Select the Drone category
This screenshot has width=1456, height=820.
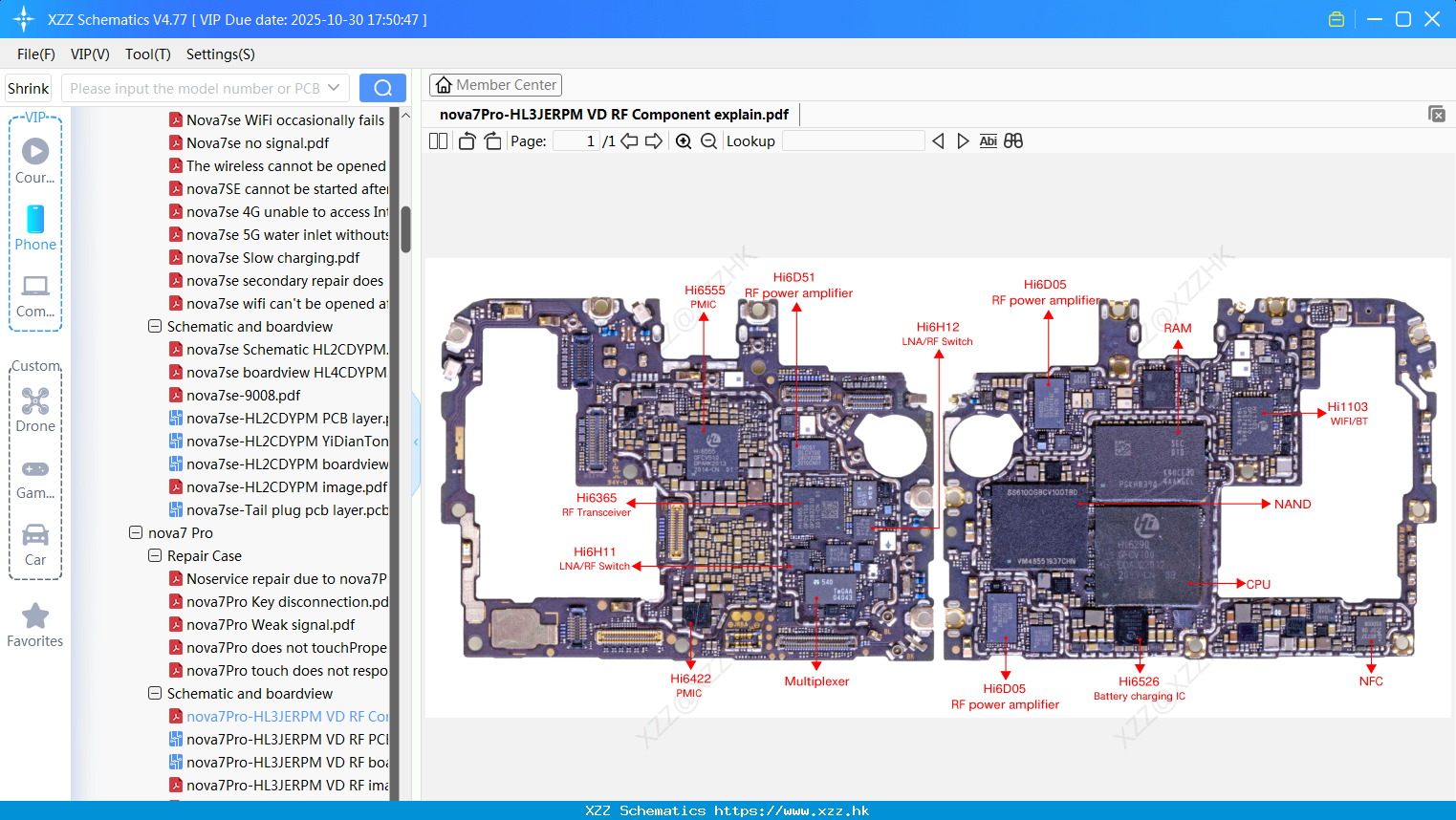35,410
